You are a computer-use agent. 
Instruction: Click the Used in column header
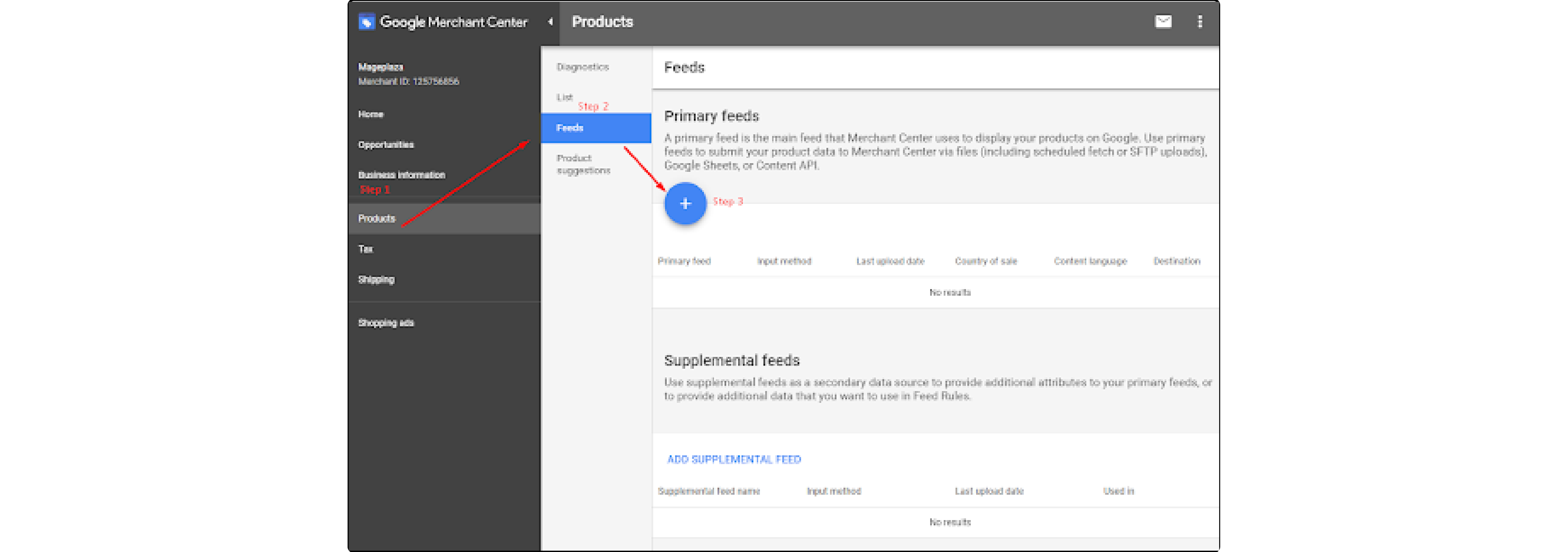tap(1118, 491)
